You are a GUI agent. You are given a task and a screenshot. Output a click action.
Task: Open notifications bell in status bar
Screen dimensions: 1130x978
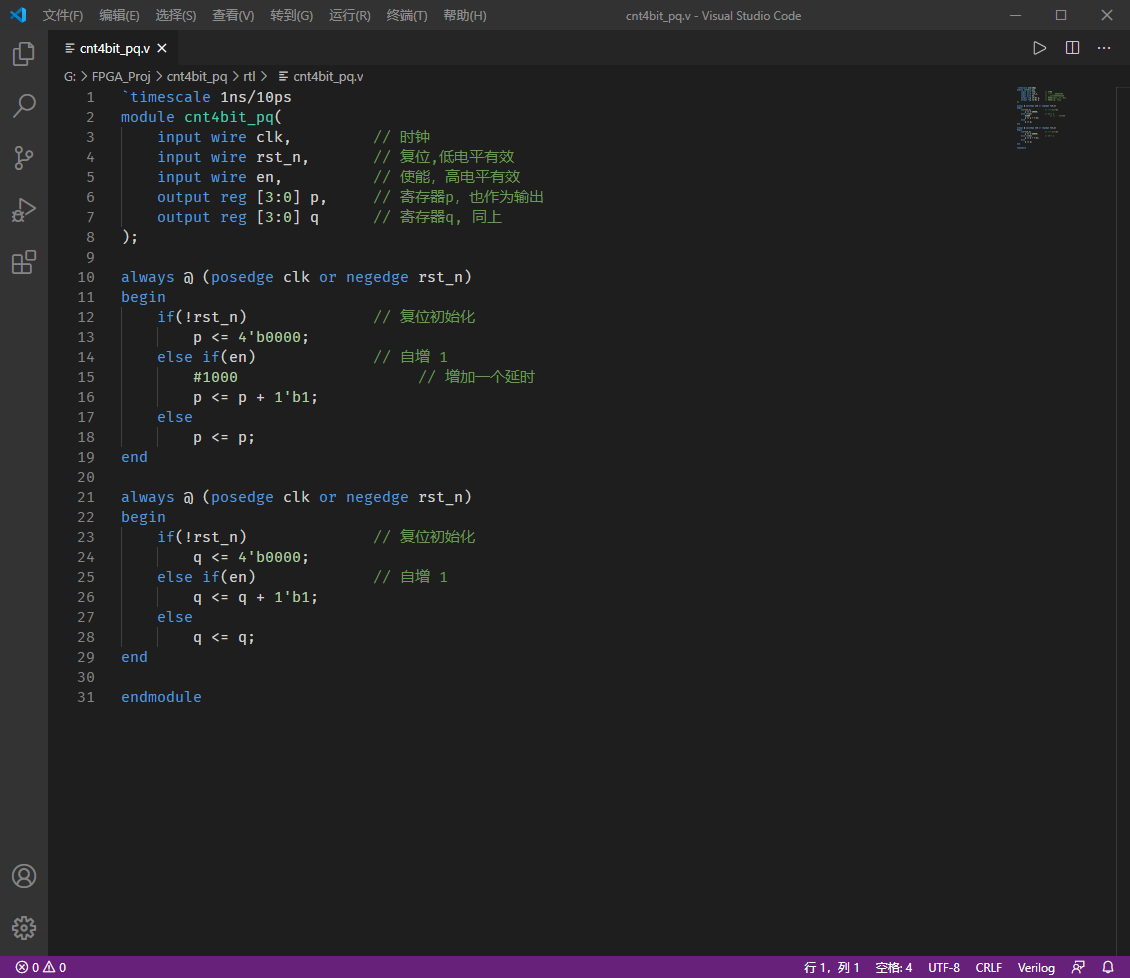point(1108,967)
